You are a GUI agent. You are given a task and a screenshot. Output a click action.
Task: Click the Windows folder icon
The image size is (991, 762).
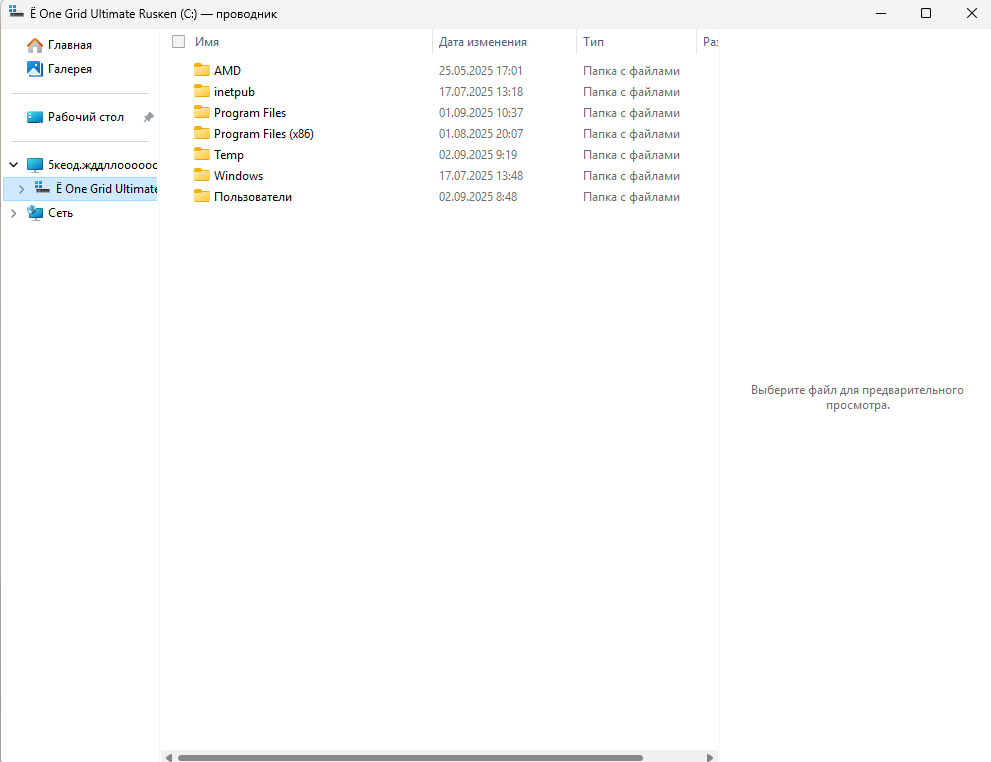coord(202,175)
